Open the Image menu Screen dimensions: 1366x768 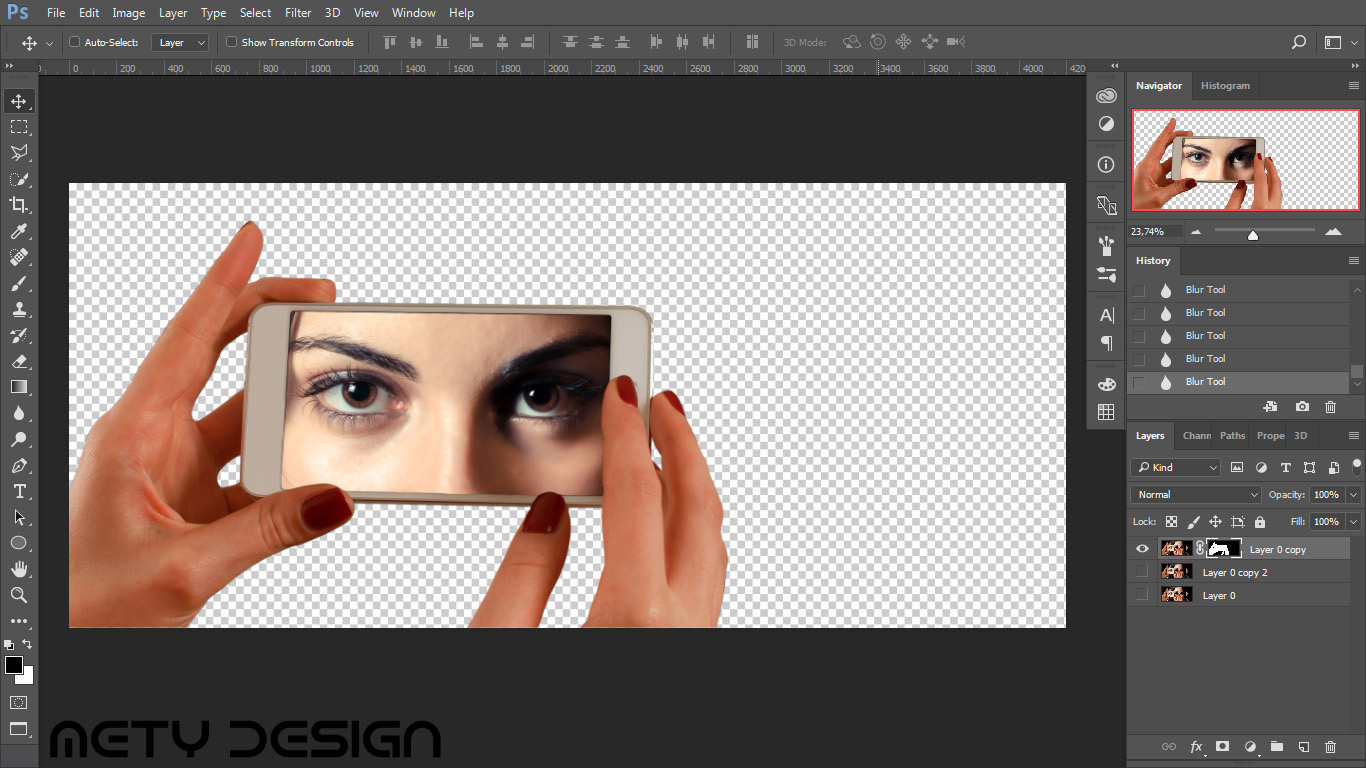(x=128, y=13)
